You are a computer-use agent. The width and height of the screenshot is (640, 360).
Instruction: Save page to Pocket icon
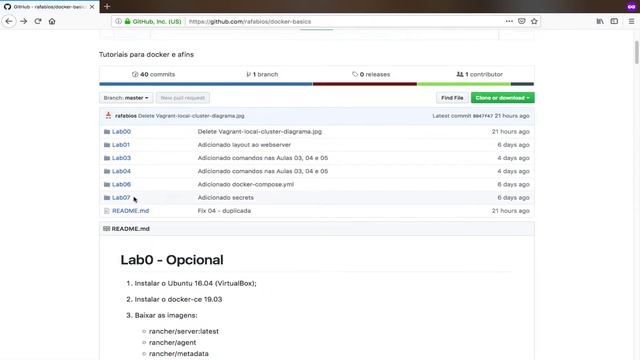coord(522,21)
